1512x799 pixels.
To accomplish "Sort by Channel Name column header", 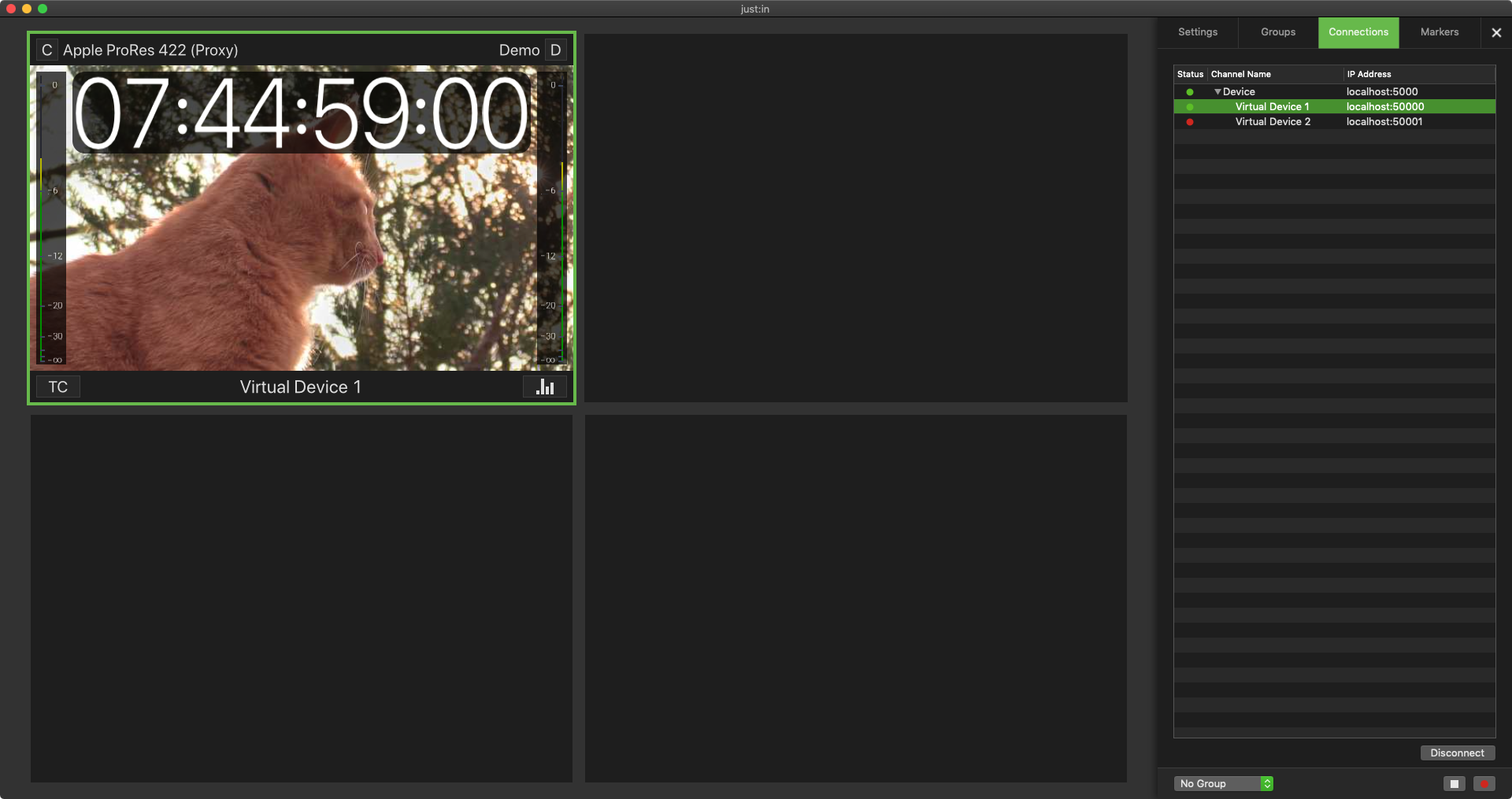I will 1276,74.
